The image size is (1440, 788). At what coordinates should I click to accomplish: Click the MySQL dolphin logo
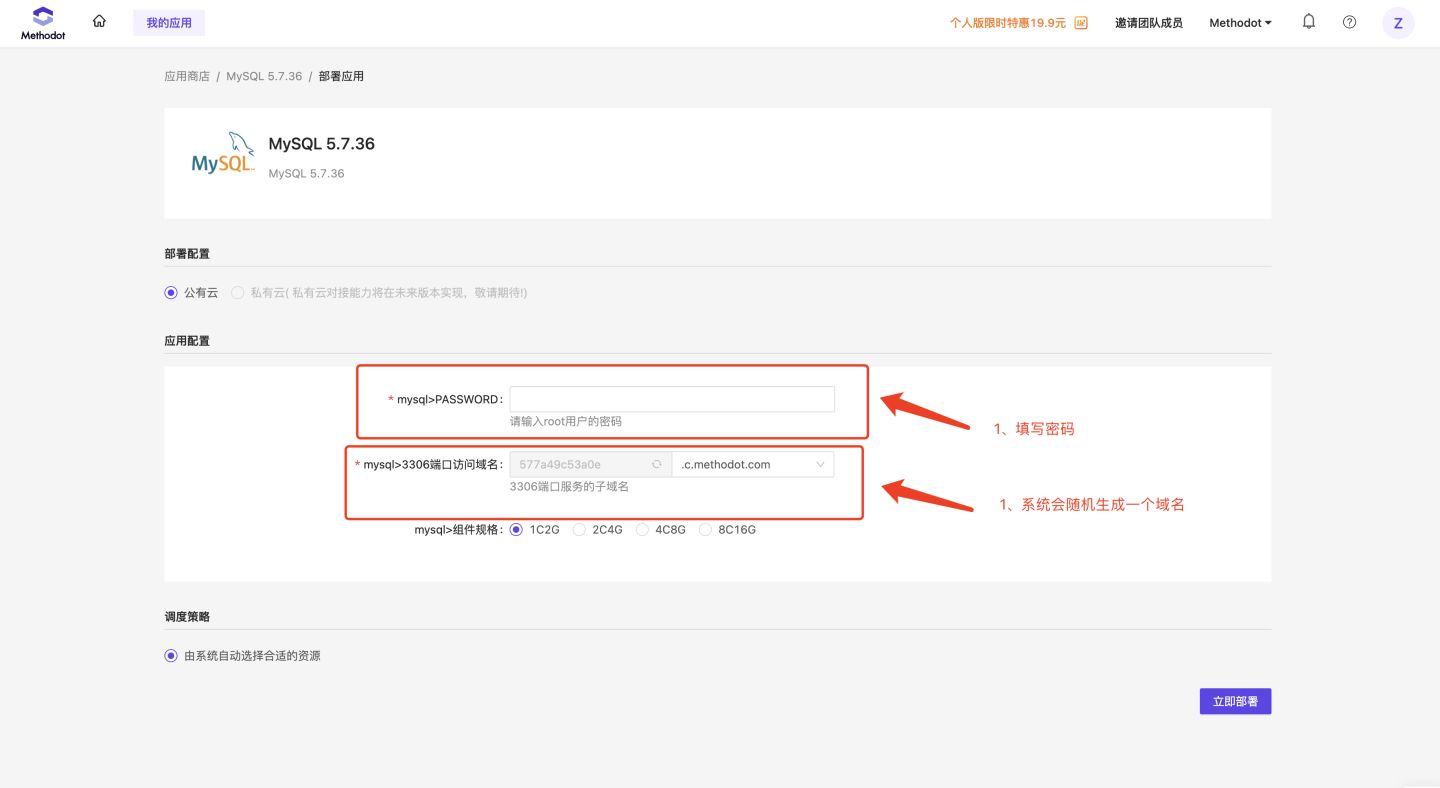coord(223,154)
